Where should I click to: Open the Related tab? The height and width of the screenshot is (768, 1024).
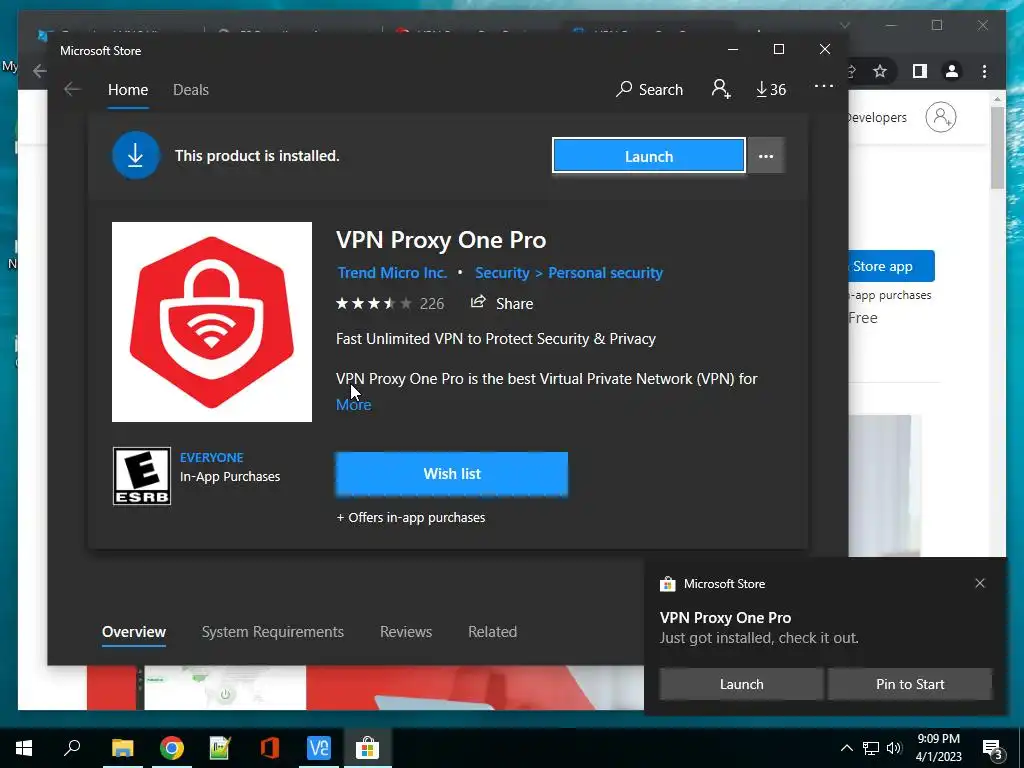[492, 632]
